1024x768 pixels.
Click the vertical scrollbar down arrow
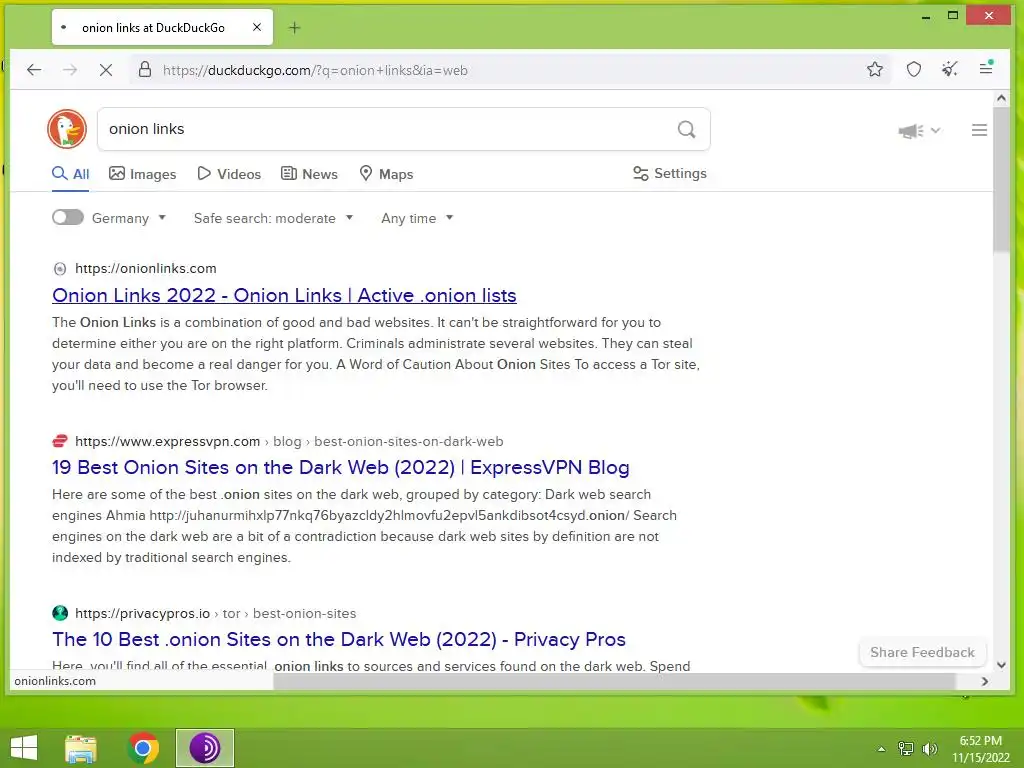(1001, 665)
